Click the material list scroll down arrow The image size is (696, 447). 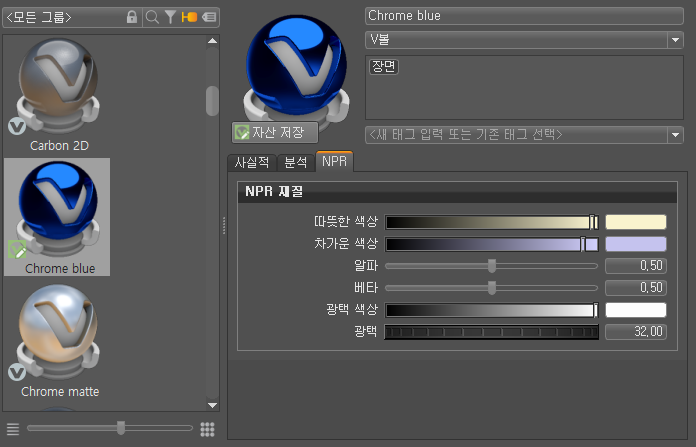[x=213, y=405]
